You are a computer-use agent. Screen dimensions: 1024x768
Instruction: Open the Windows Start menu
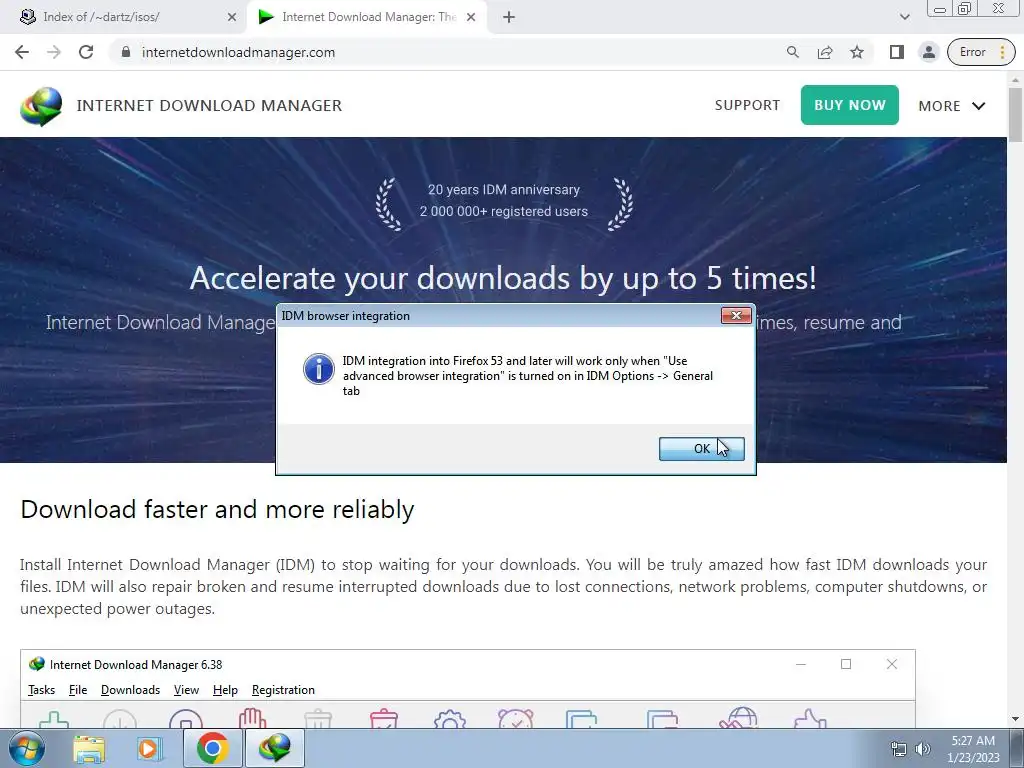click(x=27, y=748)
